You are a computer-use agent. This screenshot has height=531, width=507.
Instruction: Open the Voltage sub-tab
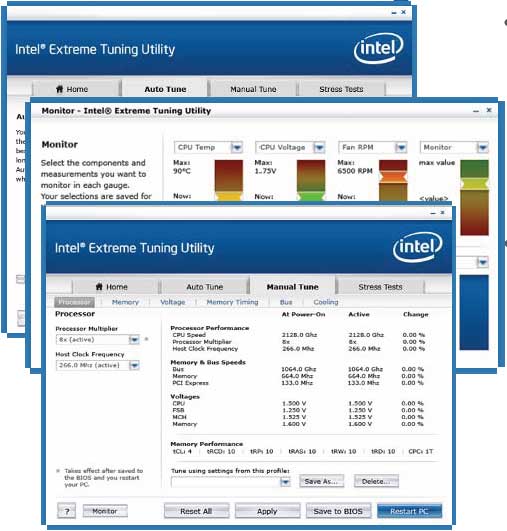[173, 302]
